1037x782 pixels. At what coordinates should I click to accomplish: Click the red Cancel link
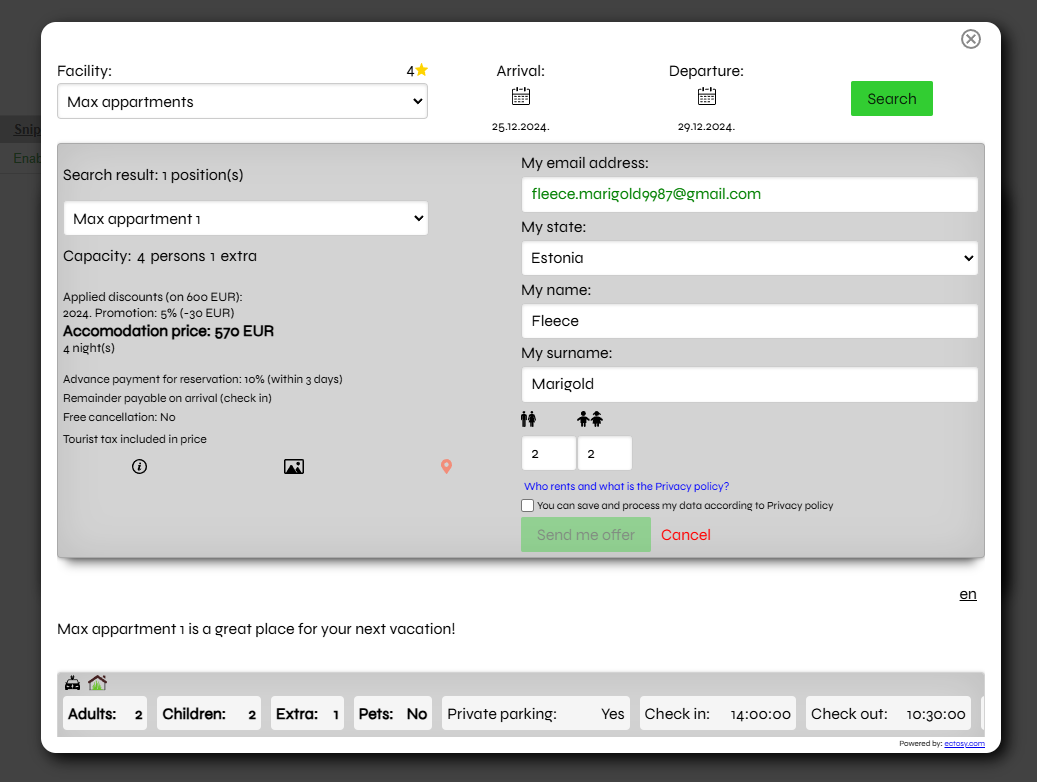click(685, 535)
